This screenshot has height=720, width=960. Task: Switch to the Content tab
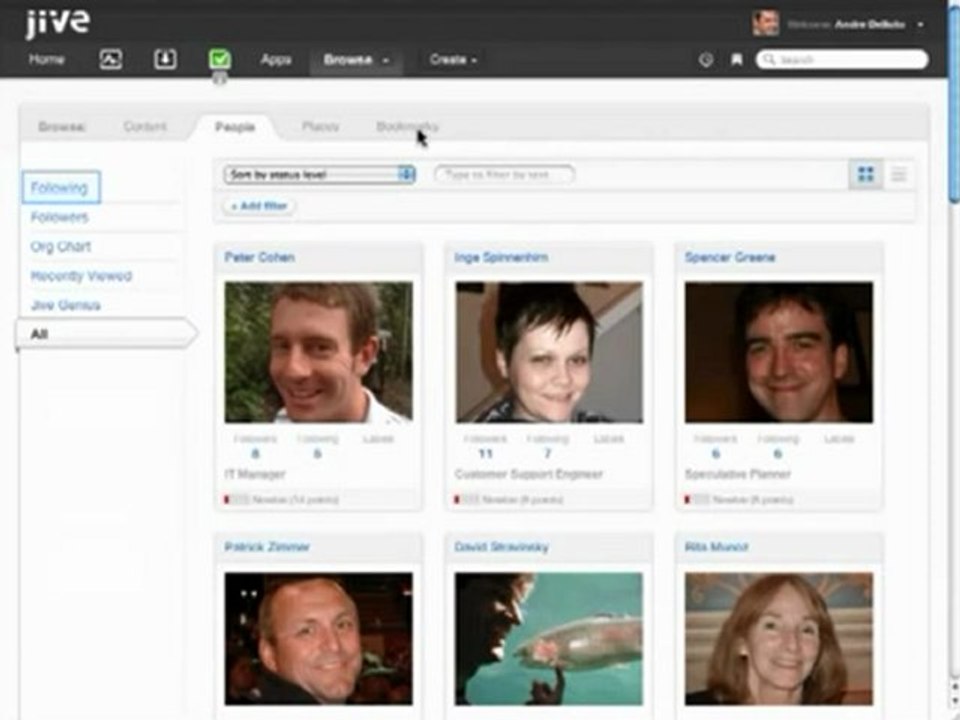point(144,126)
